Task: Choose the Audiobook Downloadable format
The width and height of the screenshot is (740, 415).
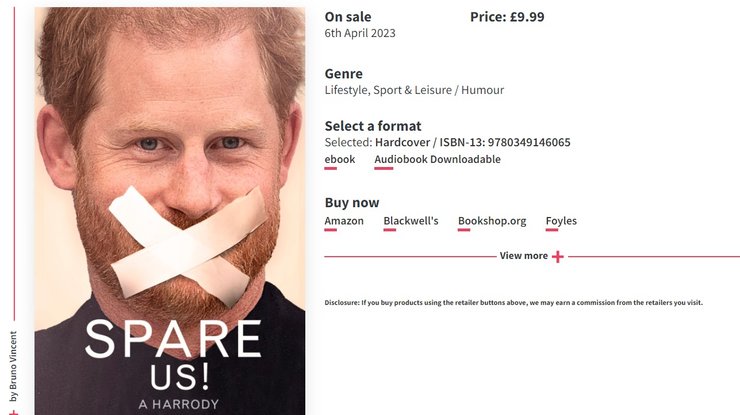Action: [437, 160]
